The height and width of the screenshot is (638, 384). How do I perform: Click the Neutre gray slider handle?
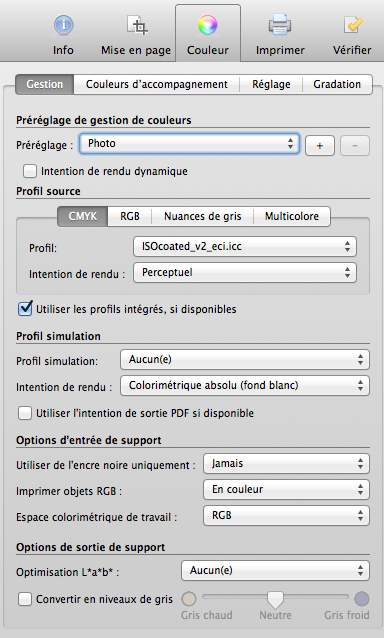275,599
